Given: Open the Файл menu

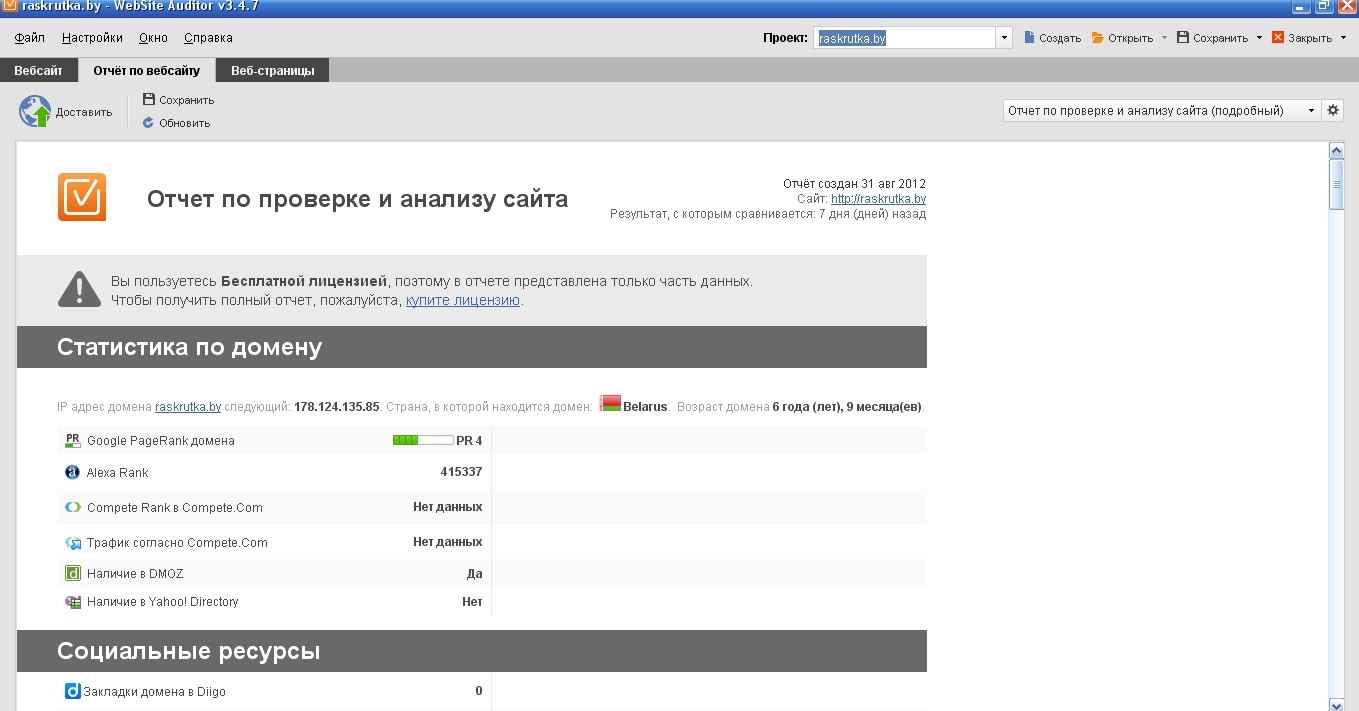Looking at the screenshot, I should pos(30,38).
